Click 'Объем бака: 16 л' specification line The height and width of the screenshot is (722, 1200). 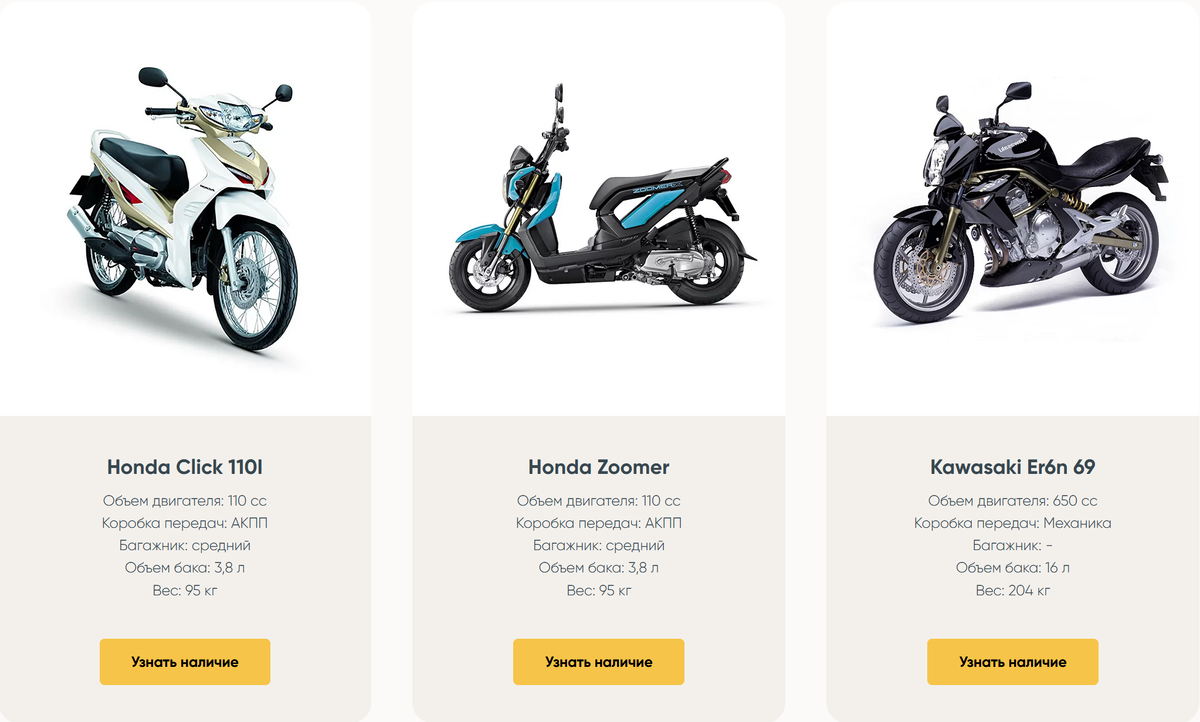click(x=1013, y=568)
